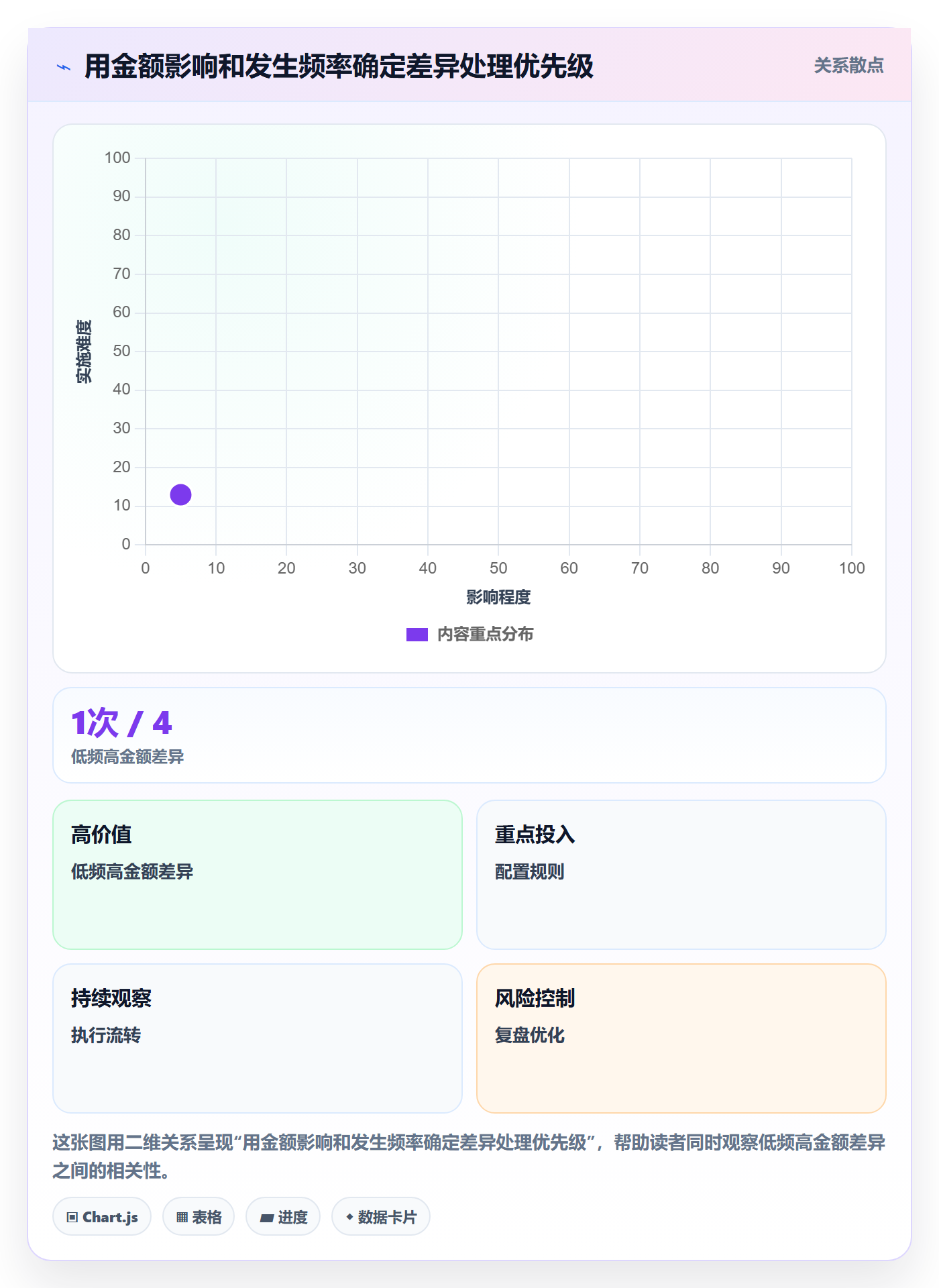The width and height of the screenshot is (939, 1288).
Task: Click 配置规则 text in the 重点投入 card
Action: [x=529, y=872]
